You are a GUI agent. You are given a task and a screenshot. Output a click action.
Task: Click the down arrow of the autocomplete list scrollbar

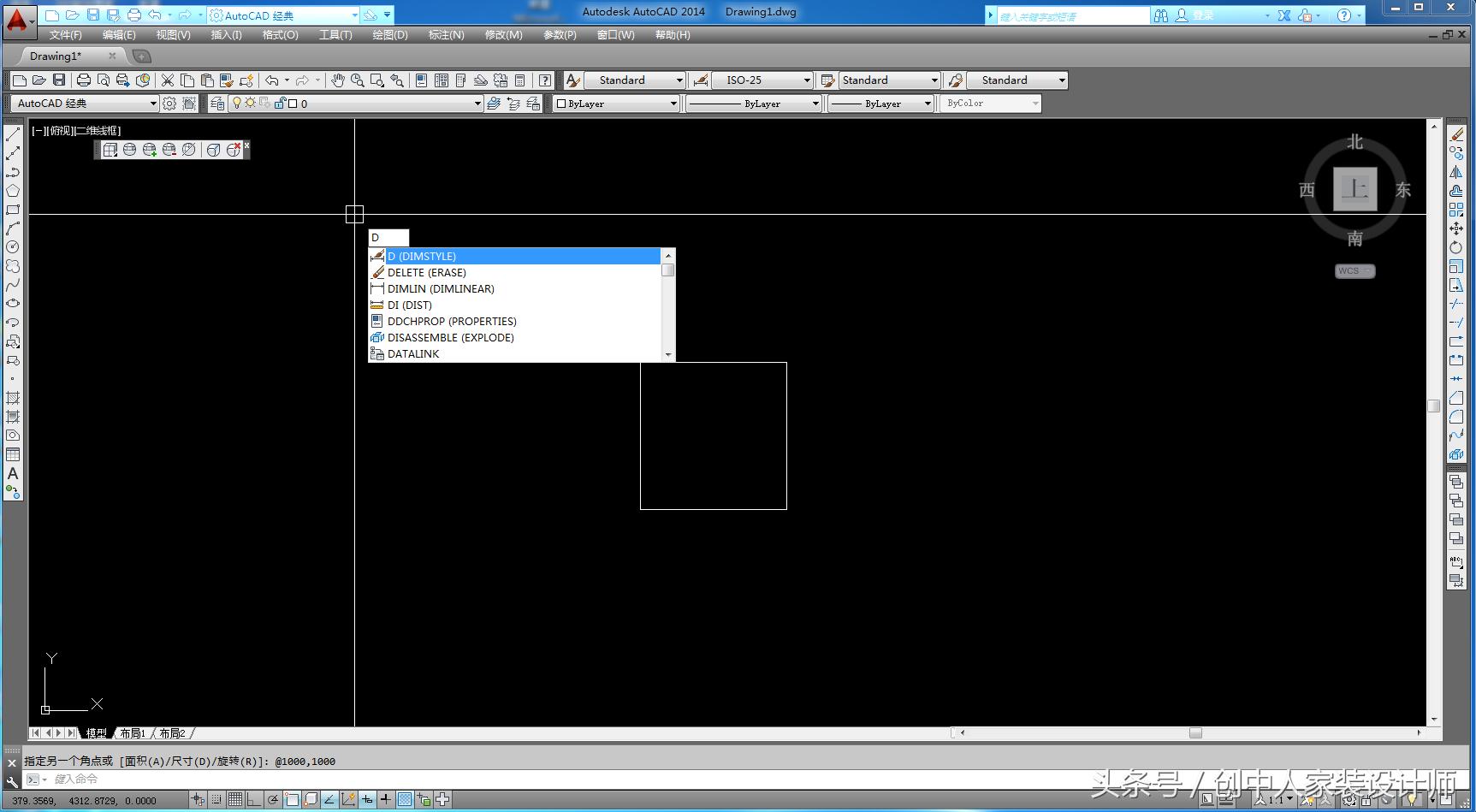[x=668, y=354]
